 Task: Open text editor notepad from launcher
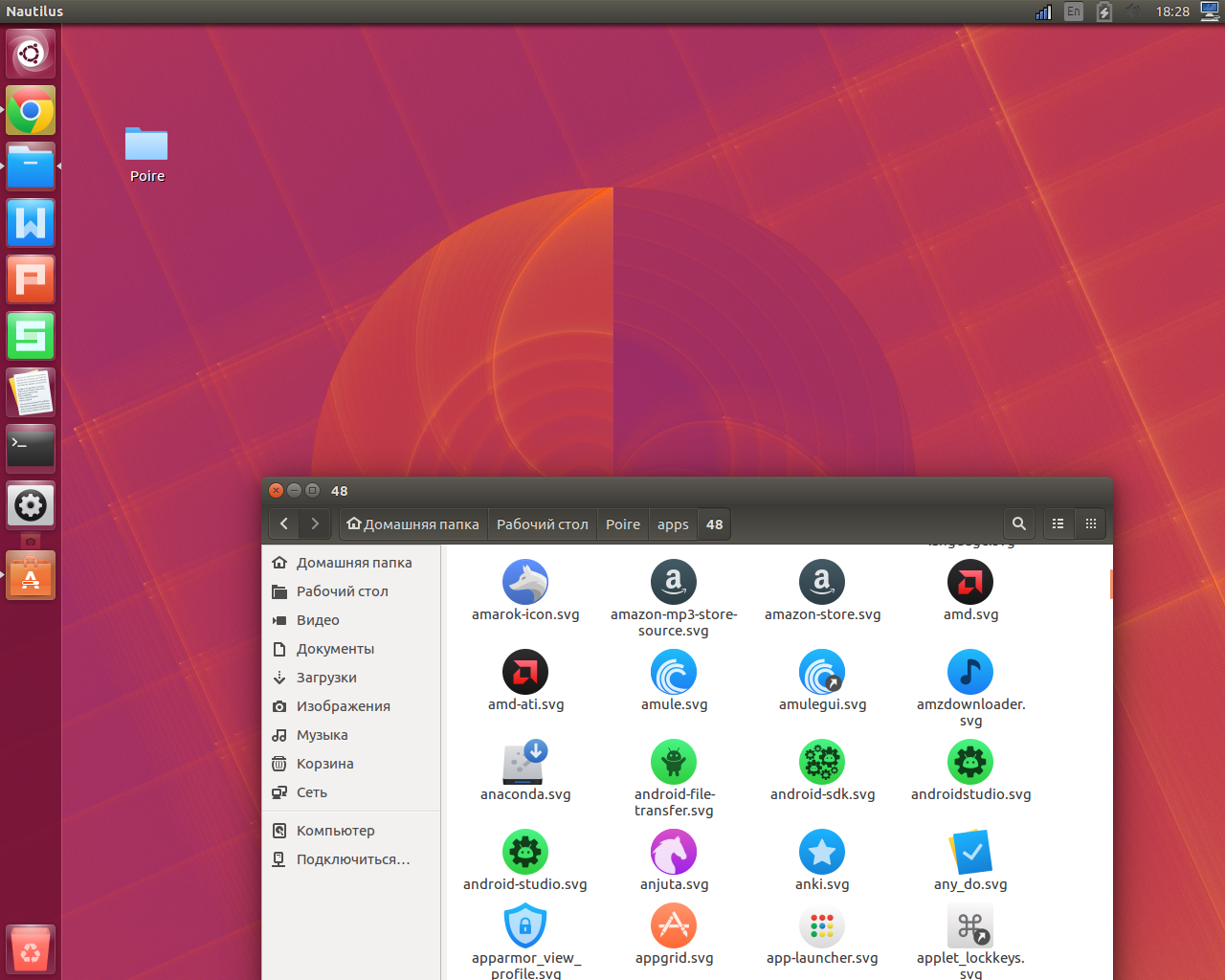point(31,392)
